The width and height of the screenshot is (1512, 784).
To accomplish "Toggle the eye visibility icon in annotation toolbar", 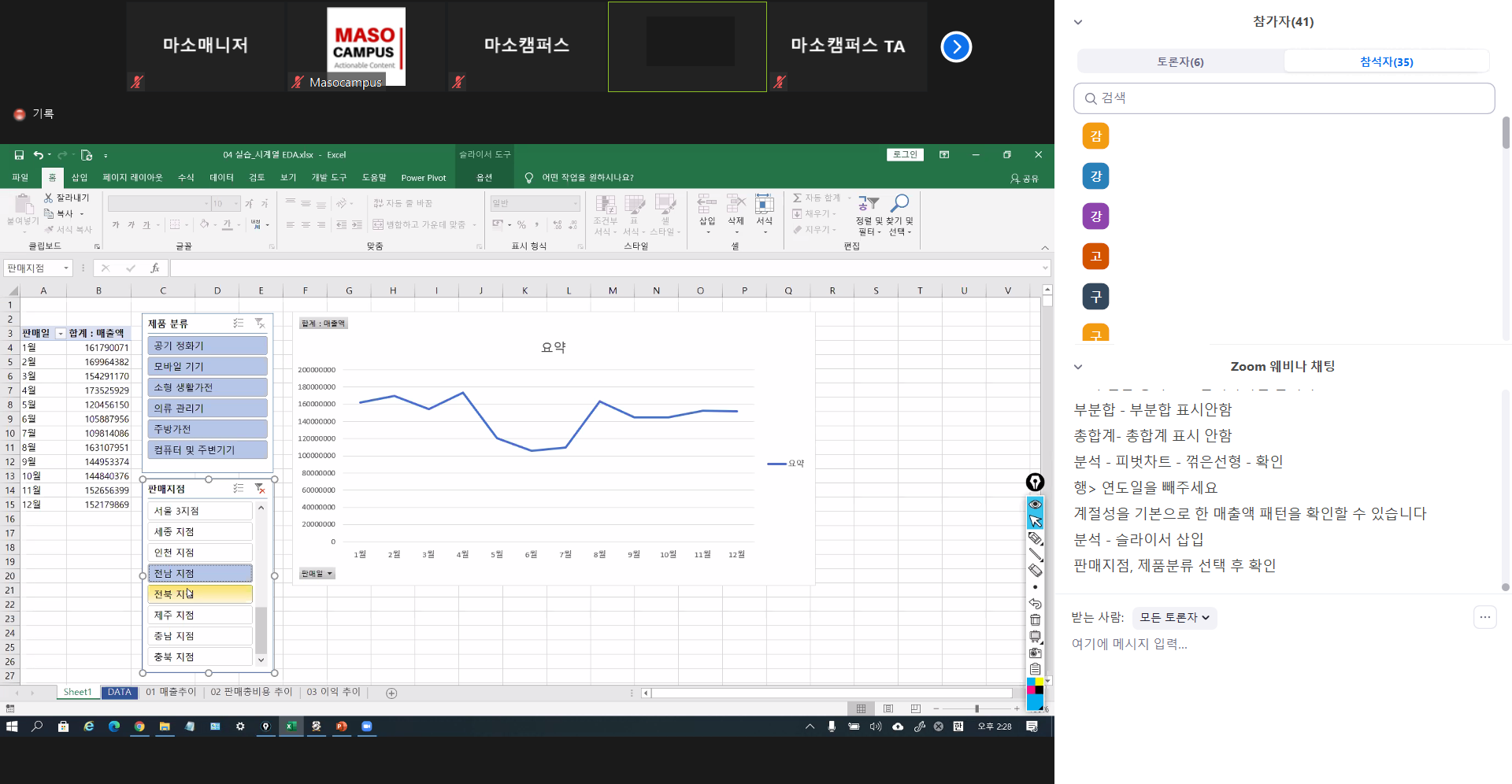I will pos(1036,505).
